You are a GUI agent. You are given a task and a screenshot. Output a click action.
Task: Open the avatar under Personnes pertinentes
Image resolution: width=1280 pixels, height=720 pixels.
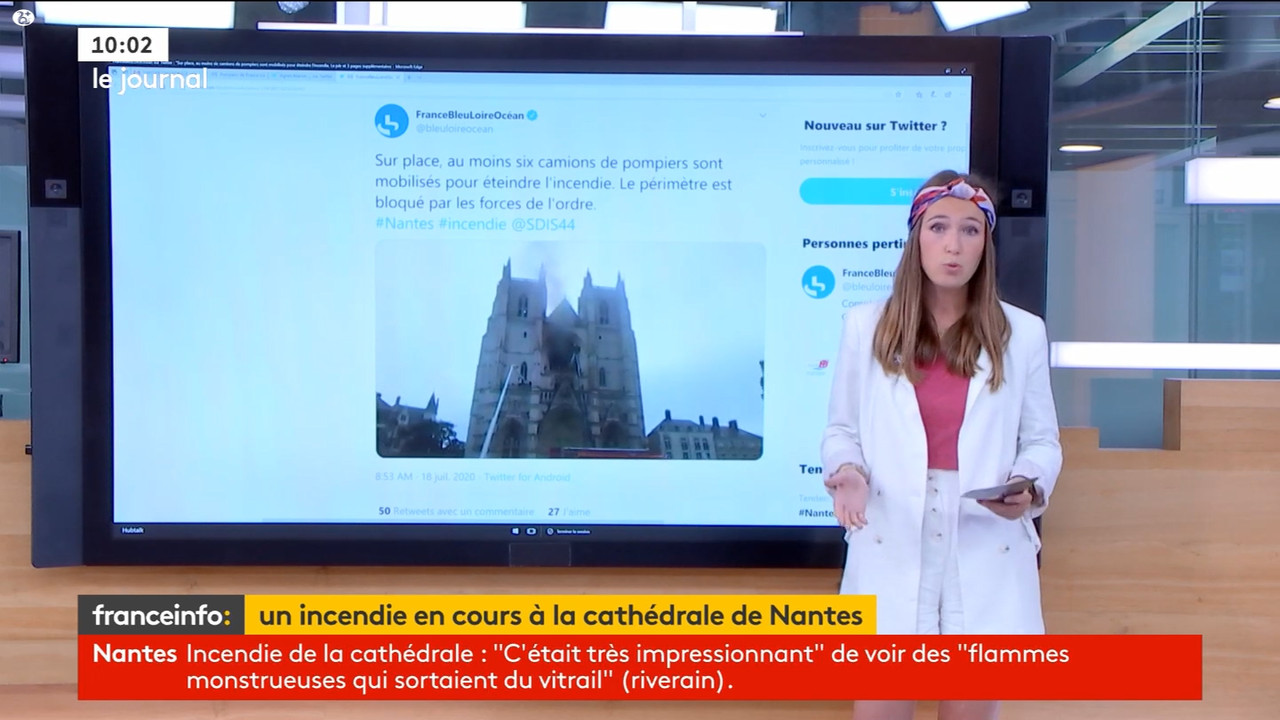tap(818, 282)
